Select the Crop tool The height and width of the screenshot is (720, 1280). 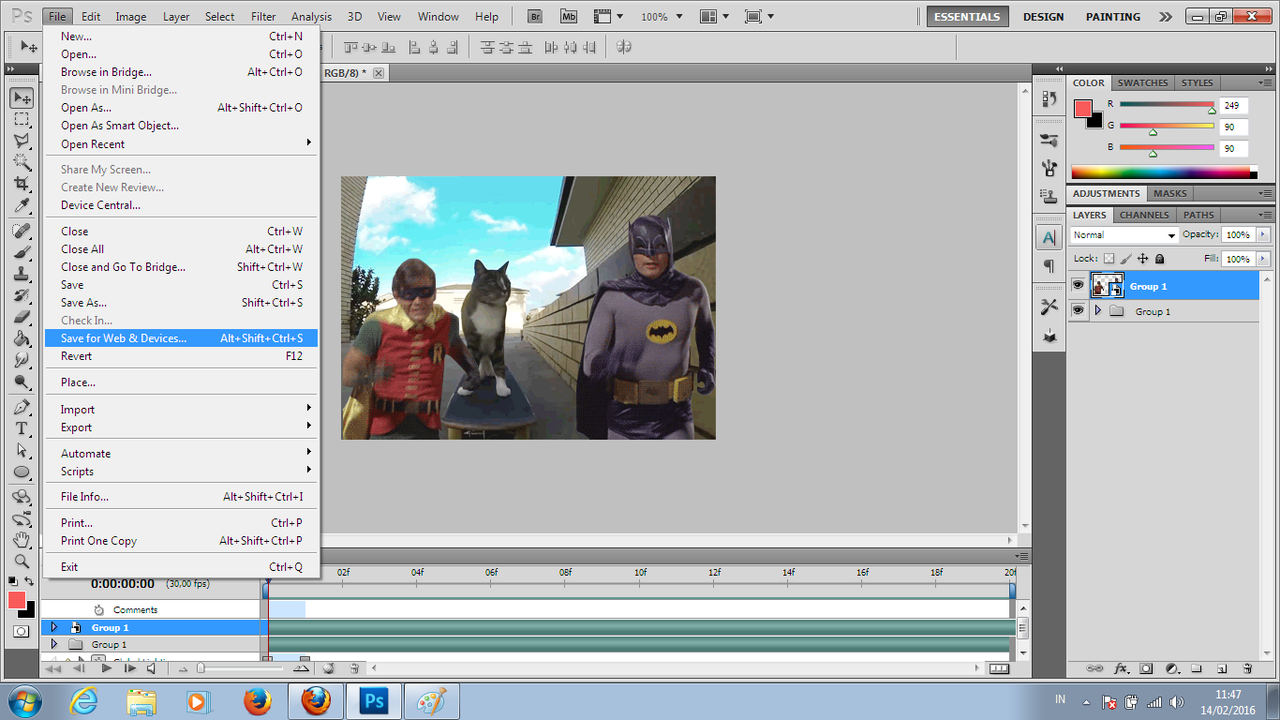coord(21,184)
